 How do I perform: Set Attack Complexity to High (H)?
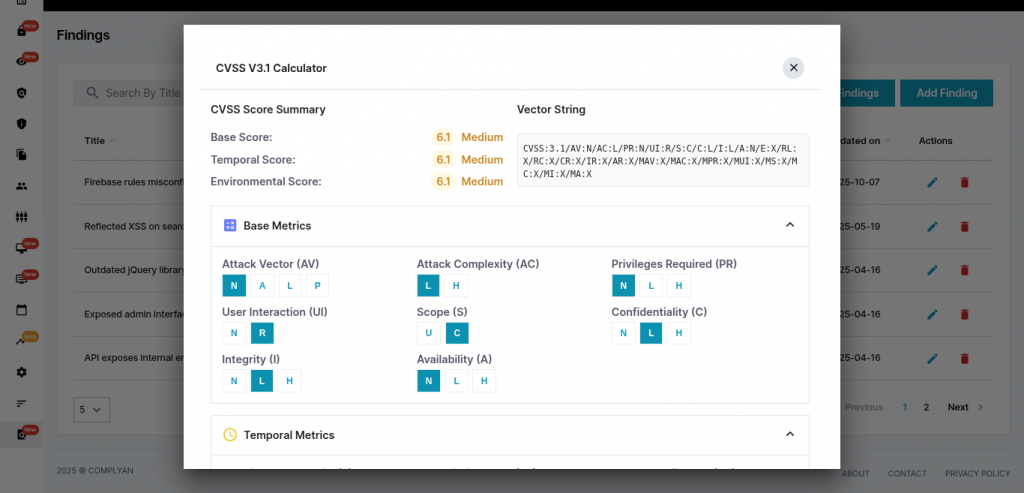pyautogui.click(x=456, y=286)
